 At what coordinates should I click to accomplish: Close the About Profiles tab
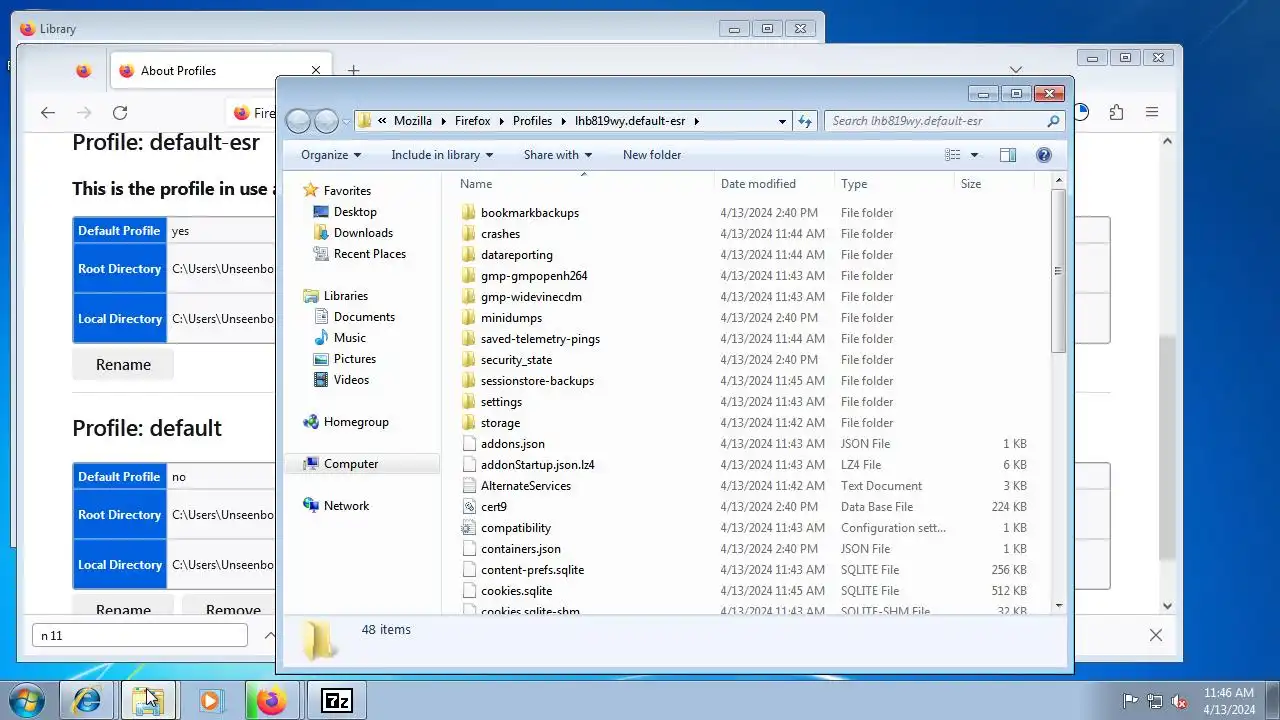click(x=316, y=71)
